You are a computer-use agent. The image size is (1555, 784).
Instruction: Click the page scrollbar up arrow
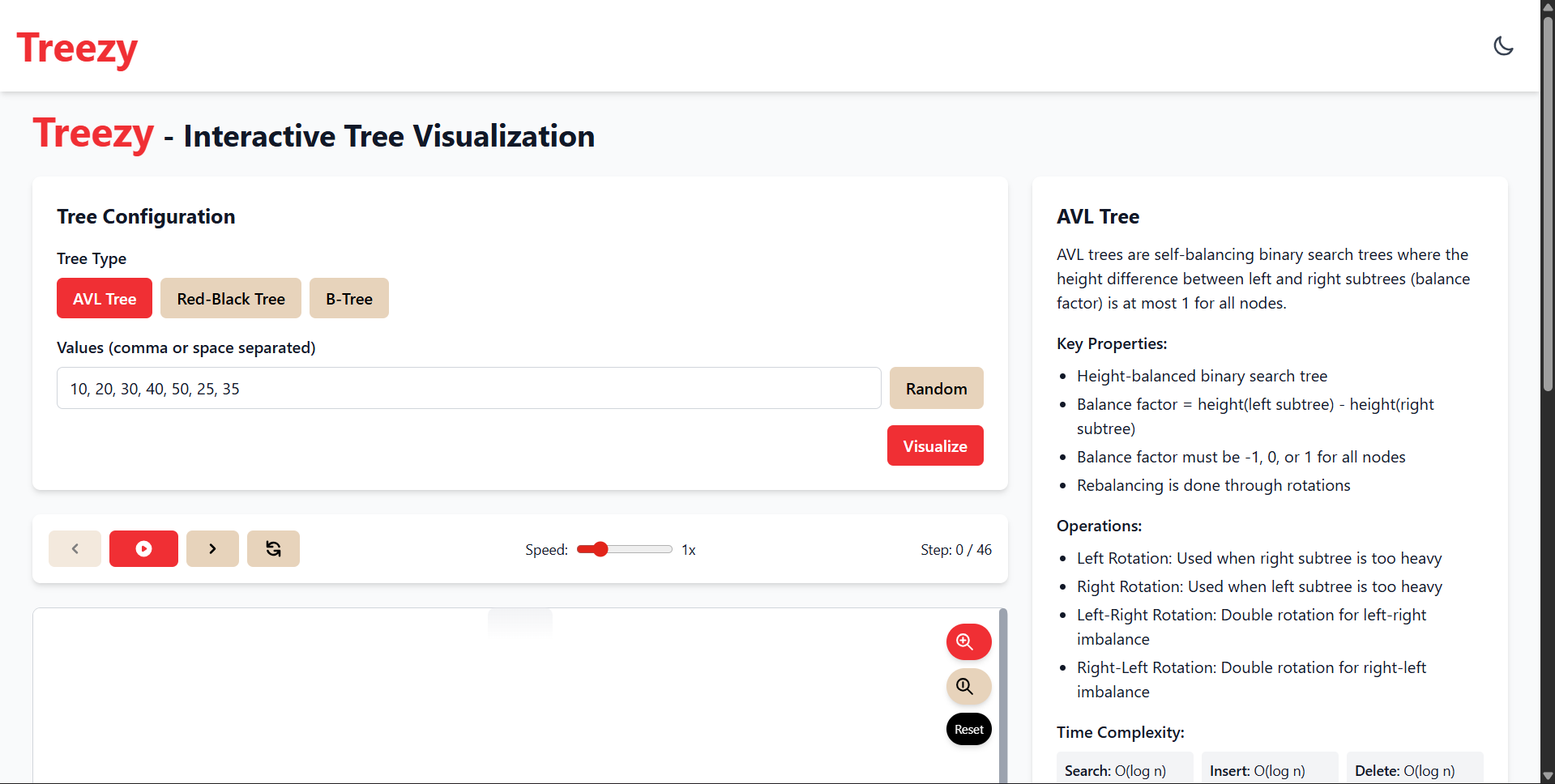click(1548, 6)
